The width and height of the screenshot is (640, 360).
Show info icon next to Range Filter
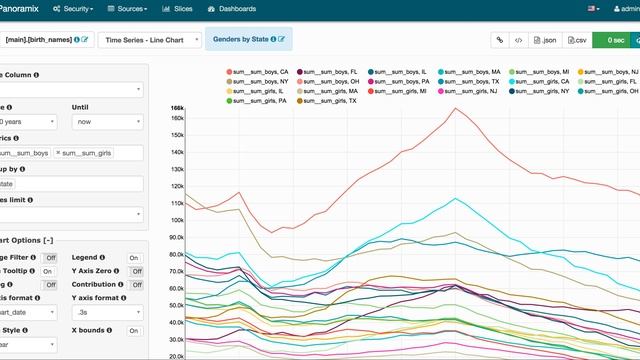click(33, 258)
